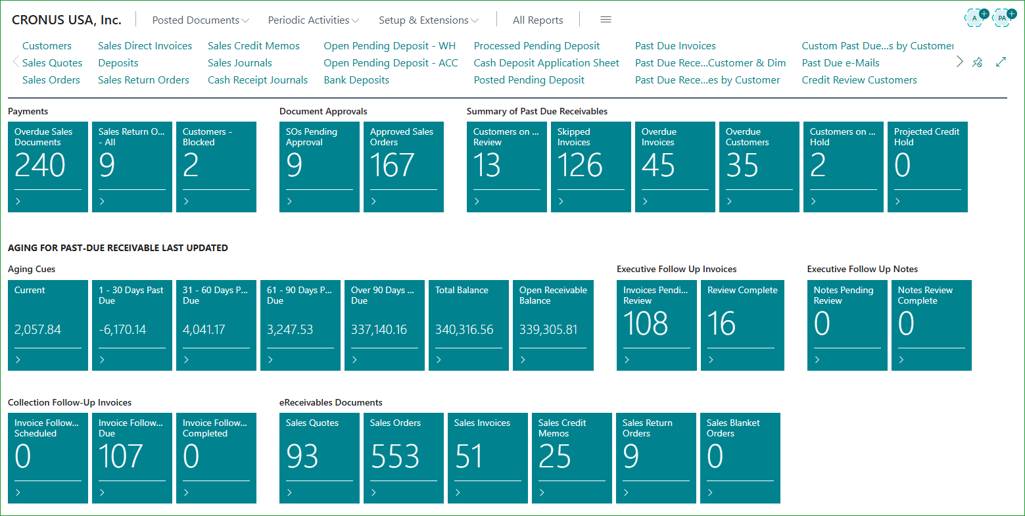Click chevron on Overdue Sales Documents tile

click(18, 201)
